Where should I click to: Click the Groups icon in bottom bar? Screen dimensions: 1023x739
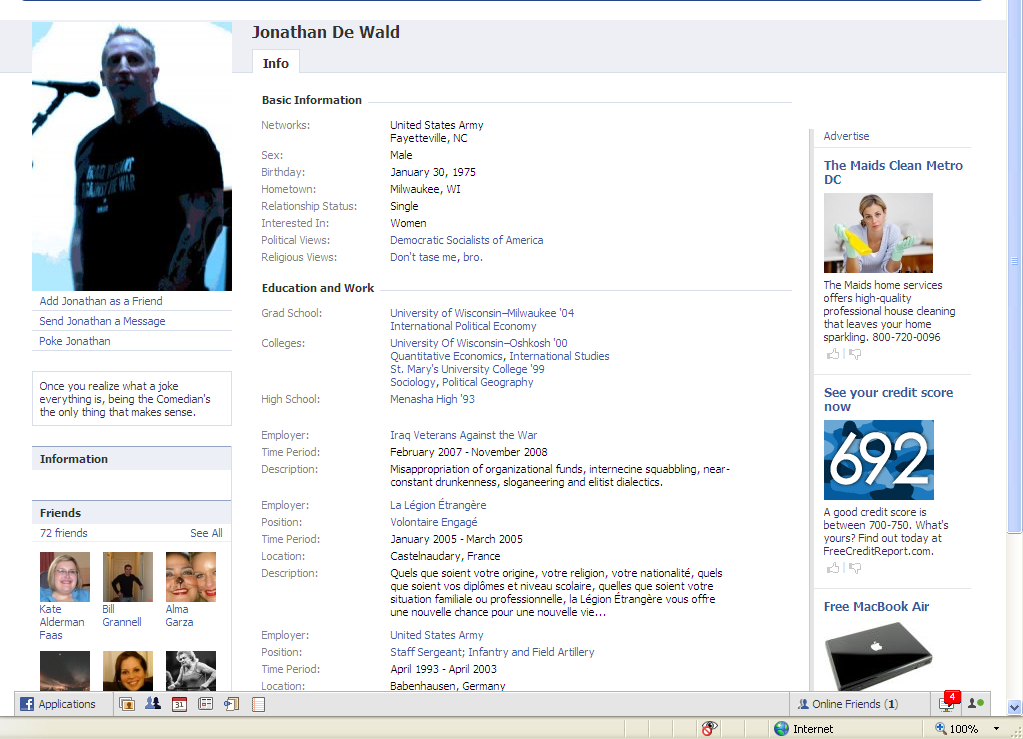(x=153, y=704)
